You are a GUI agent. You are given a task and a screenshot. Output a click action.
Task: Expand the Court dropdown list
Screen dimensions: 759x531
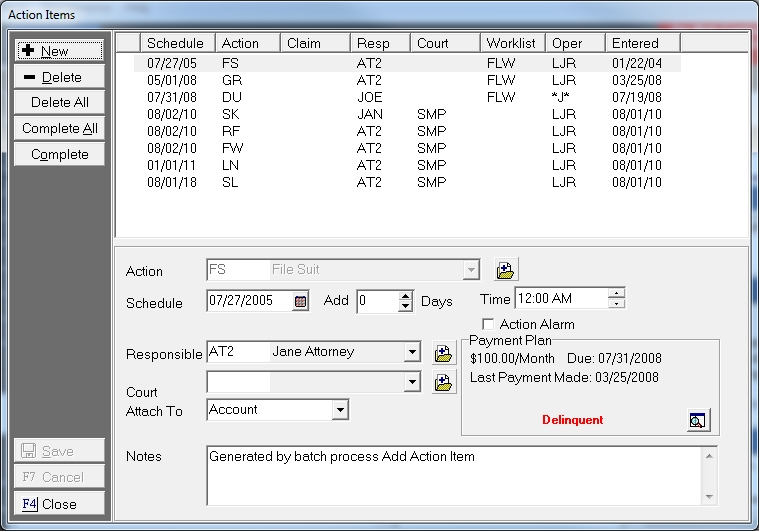tap(412, 382)
